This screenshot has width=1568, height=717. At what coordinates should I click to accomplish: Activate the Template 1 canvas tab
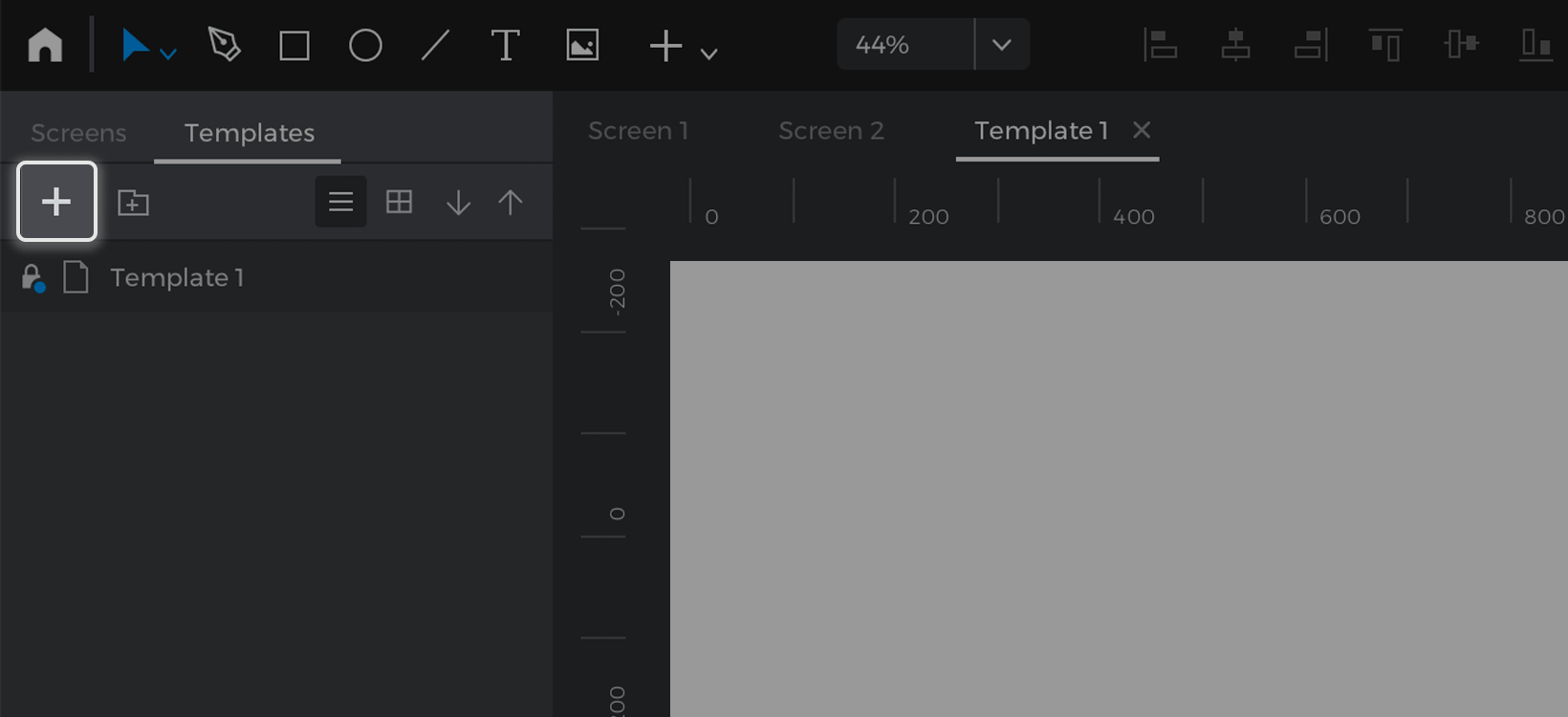click(1041, 131)
